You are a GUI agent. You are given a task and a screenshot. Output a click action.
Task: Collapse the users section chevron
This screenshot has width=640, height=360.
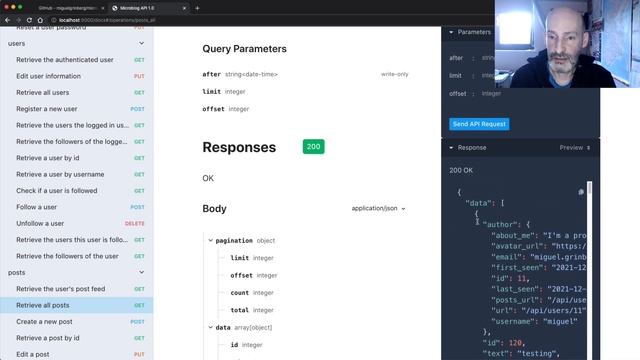tap(141, 43)
